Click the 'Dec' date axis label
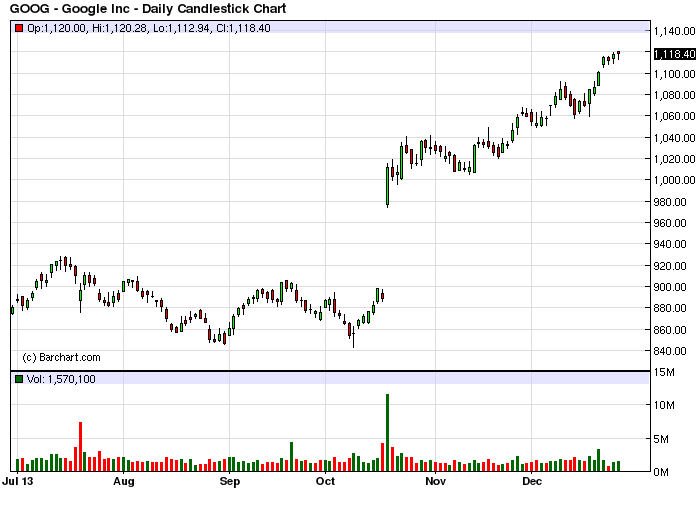 click(x=532, y=481)
